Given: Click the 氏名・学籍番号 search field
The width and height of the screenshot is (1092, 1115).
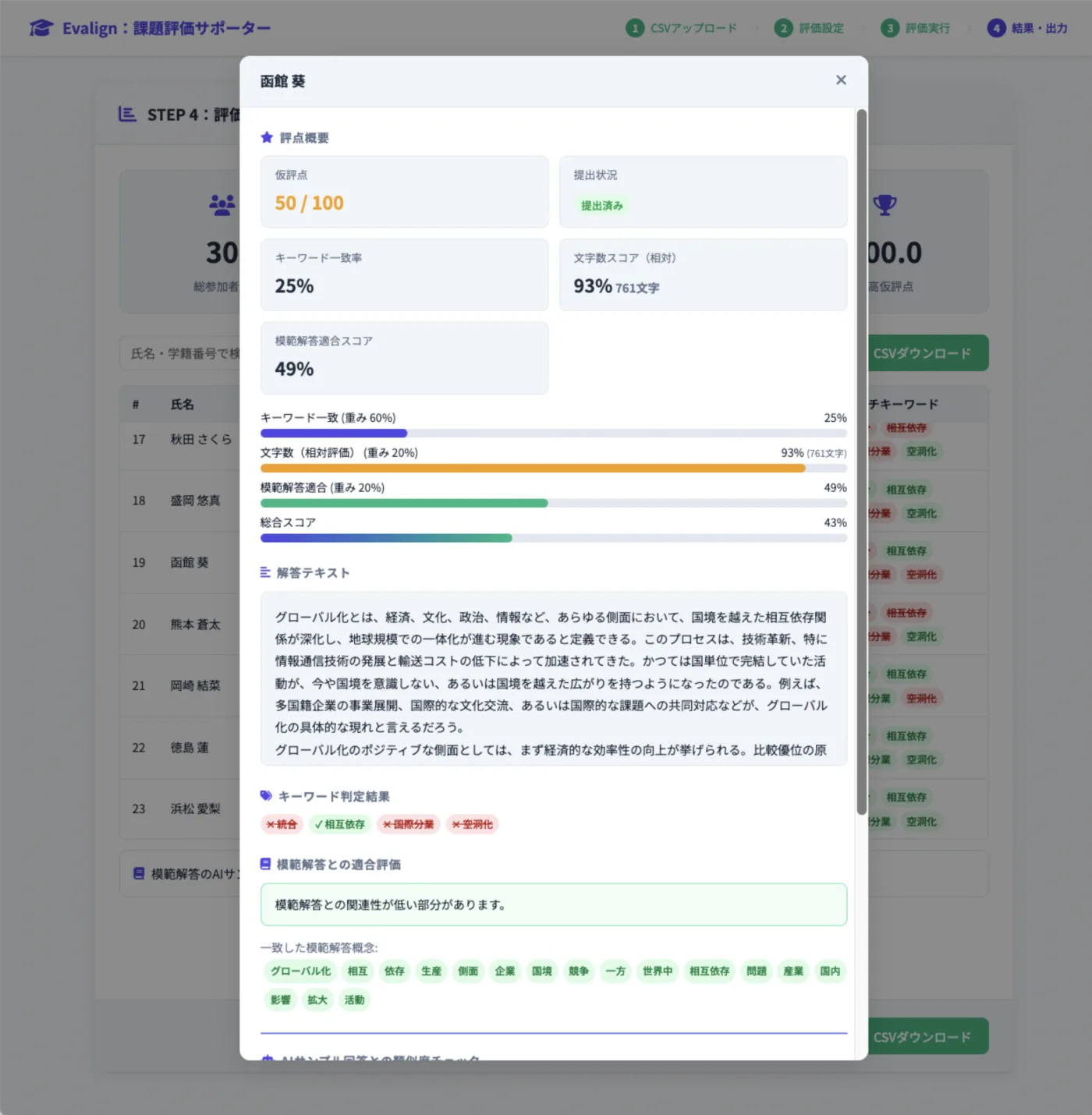Looking at the screenshot, I should (180, 353).
